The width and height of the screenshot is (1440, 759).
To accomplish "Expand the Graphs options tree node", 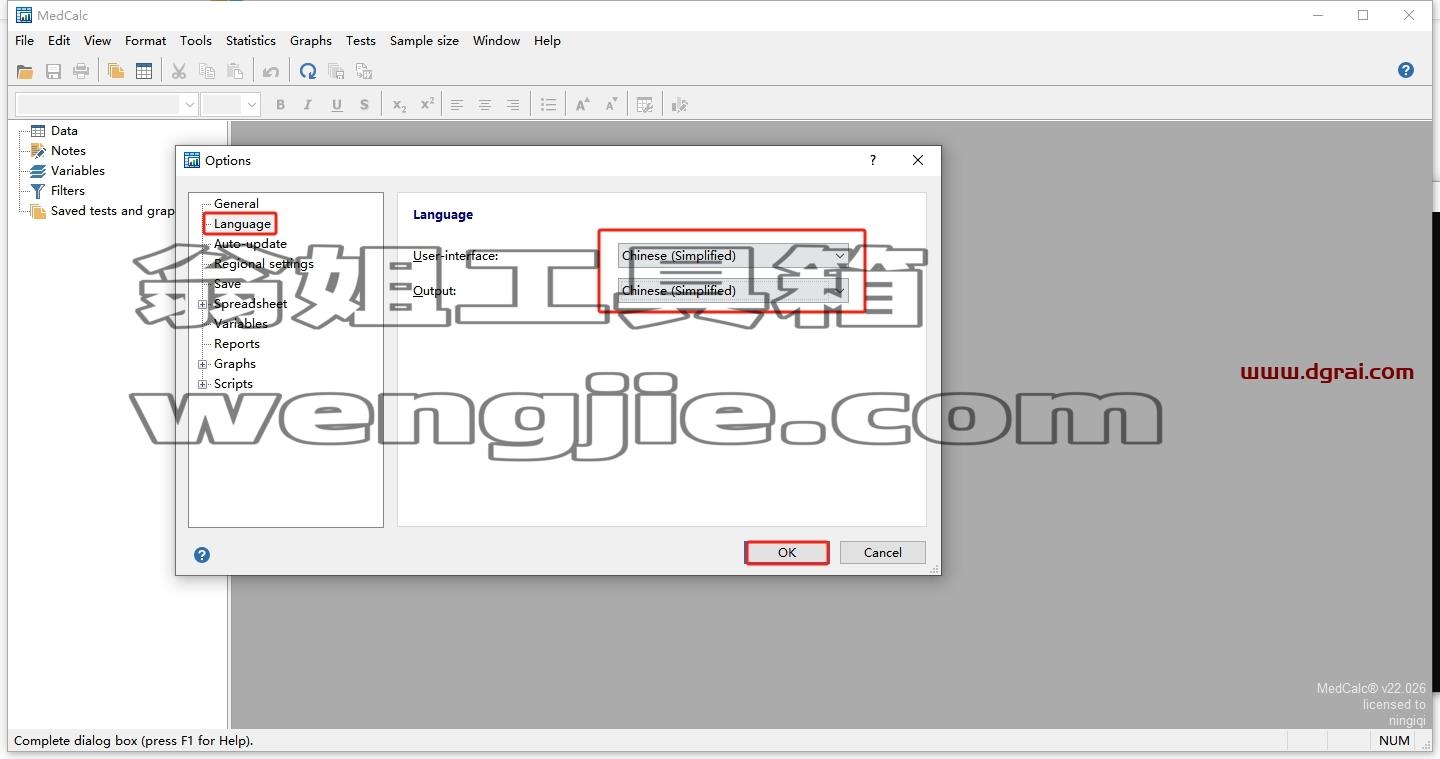I will coord(203,364).
